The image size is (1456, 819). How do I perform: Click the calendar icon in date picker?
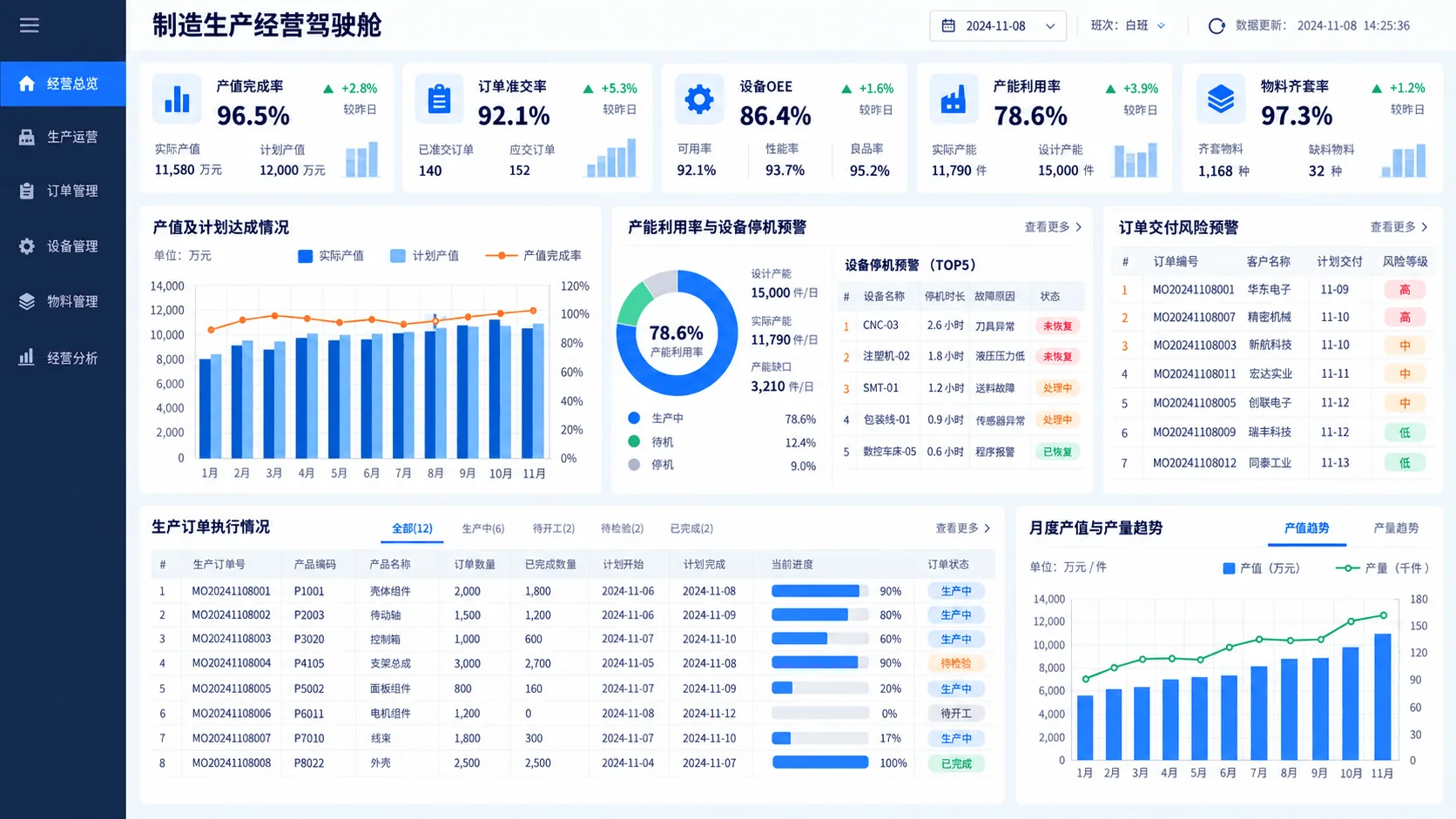949,26
